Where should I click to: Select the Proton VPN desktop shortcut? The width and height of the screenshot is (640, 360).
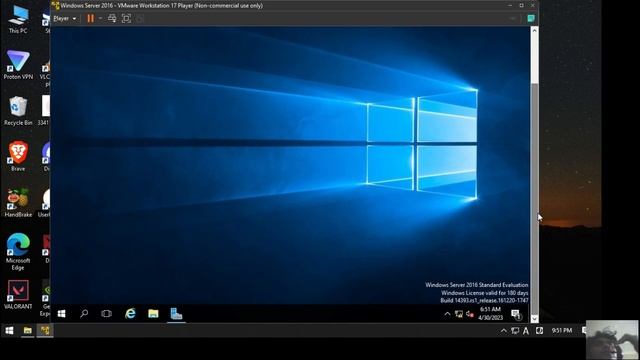point(18,64)
